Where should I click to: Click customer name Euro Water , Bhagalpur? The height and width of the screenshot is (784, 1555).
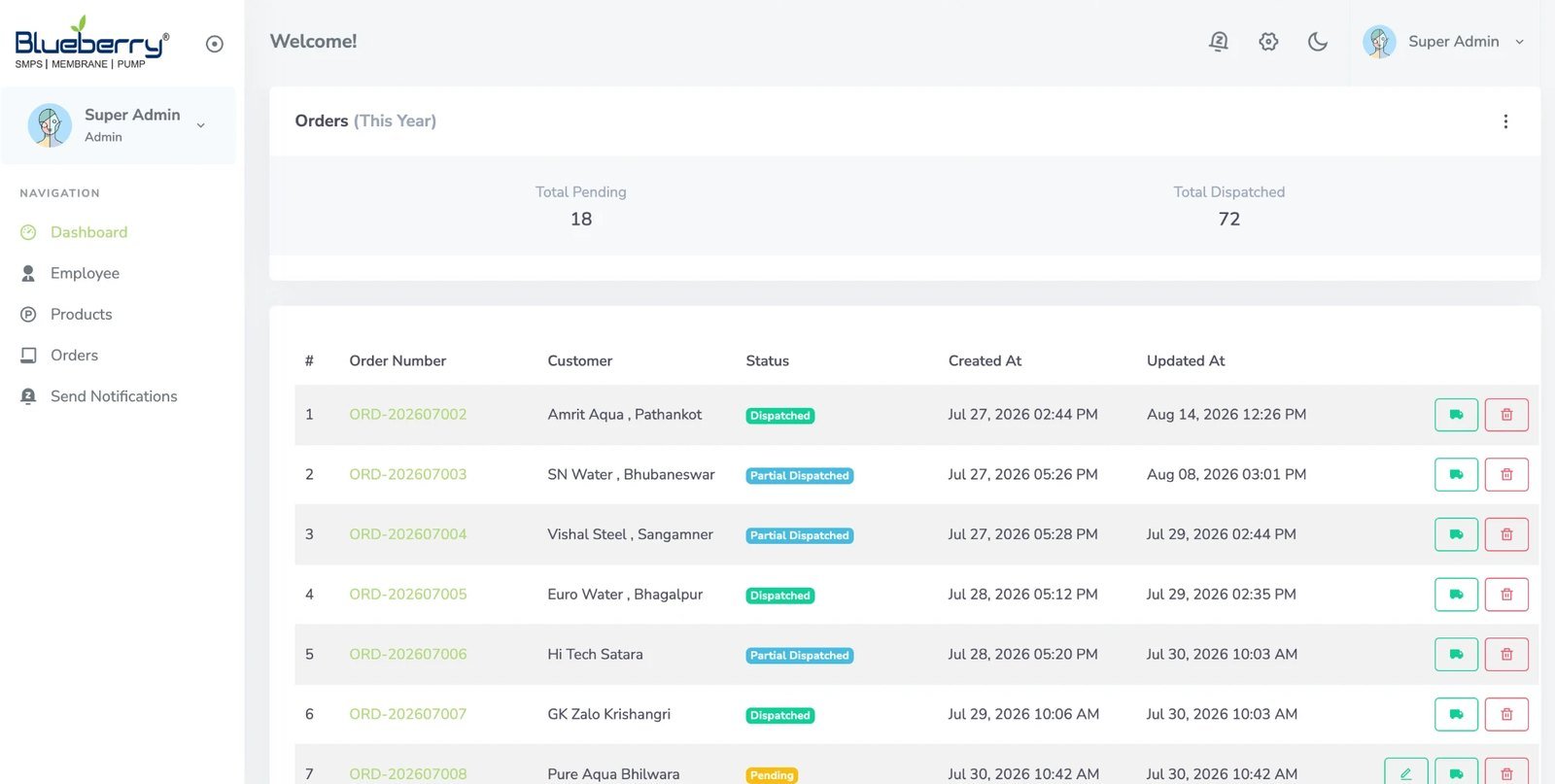click(x=625, y=594)
